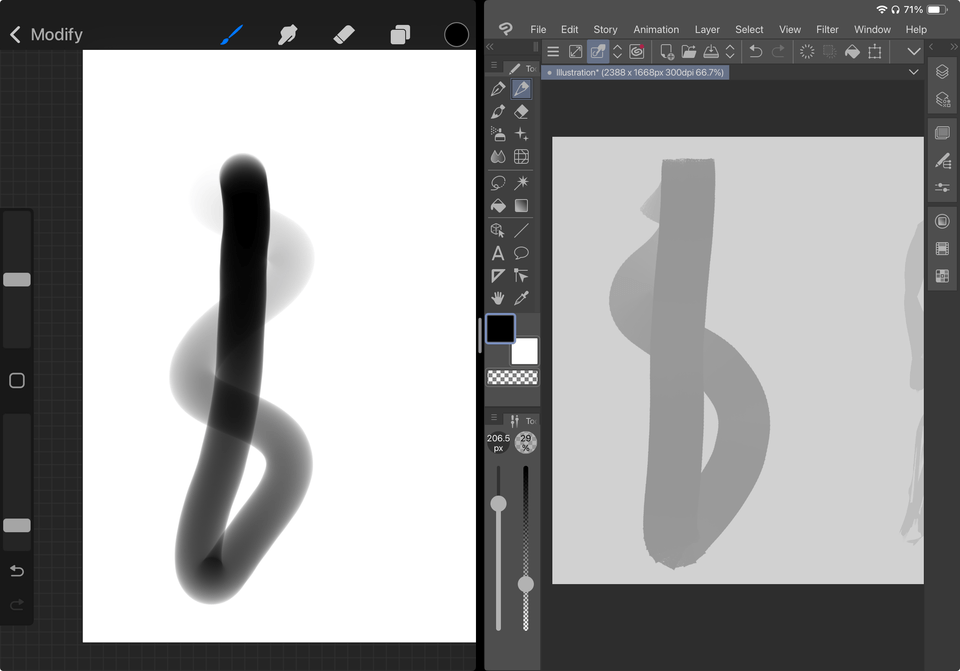960x671 pixels.
Task: Open the Auto Select (magic wand) tool
Action: (521, 182)
